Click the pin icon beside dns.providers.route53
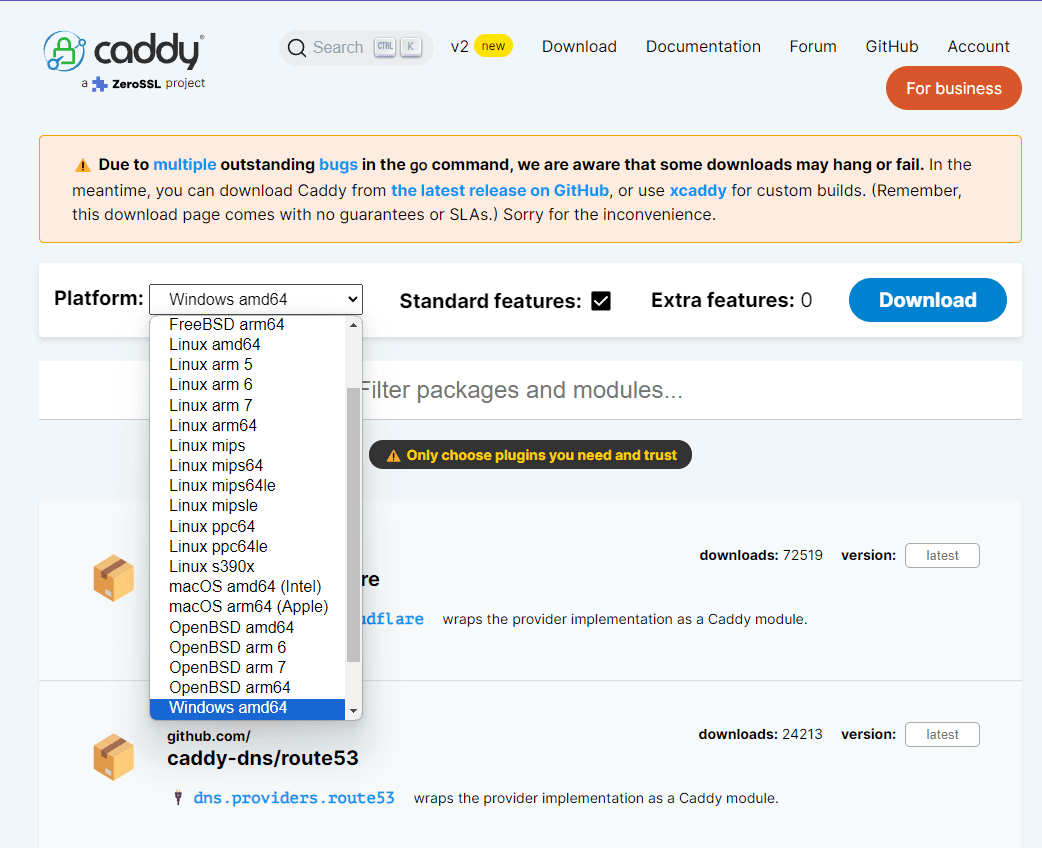Image resolution: width=1042 pixels, height=848 pixels. pyautogui.click(x=180, y=798)
